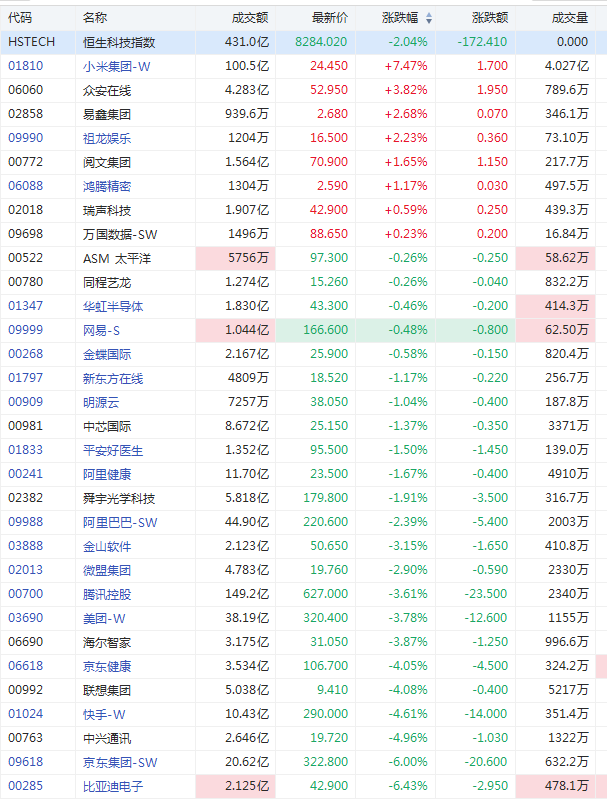Open stock link 微盟集团
The height and width of the screenshot is (808, 607).
click(x=107, y=570)
